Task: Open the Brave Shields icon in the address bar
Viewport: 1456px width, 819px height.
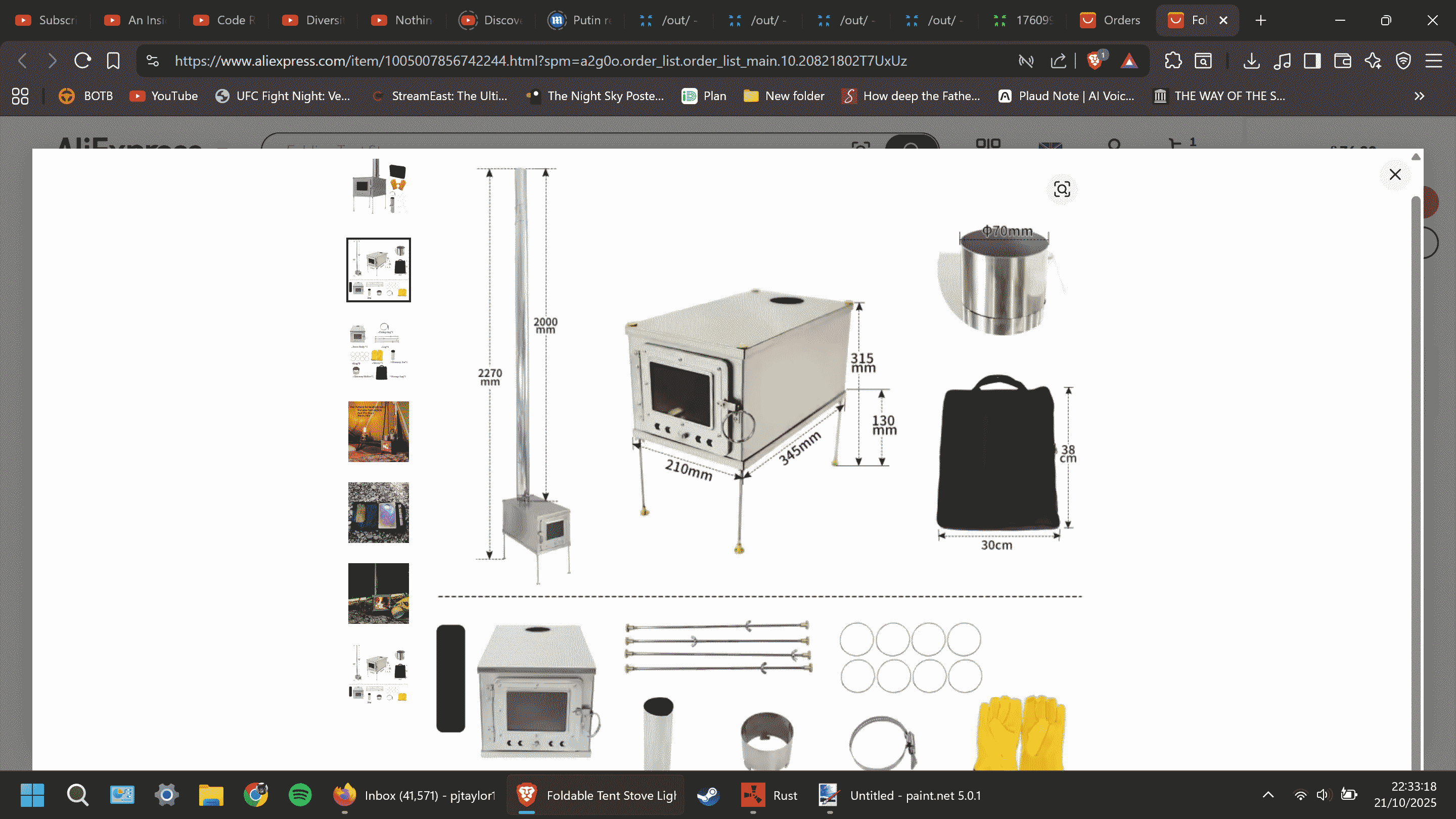Action: tap(1095, 61)
